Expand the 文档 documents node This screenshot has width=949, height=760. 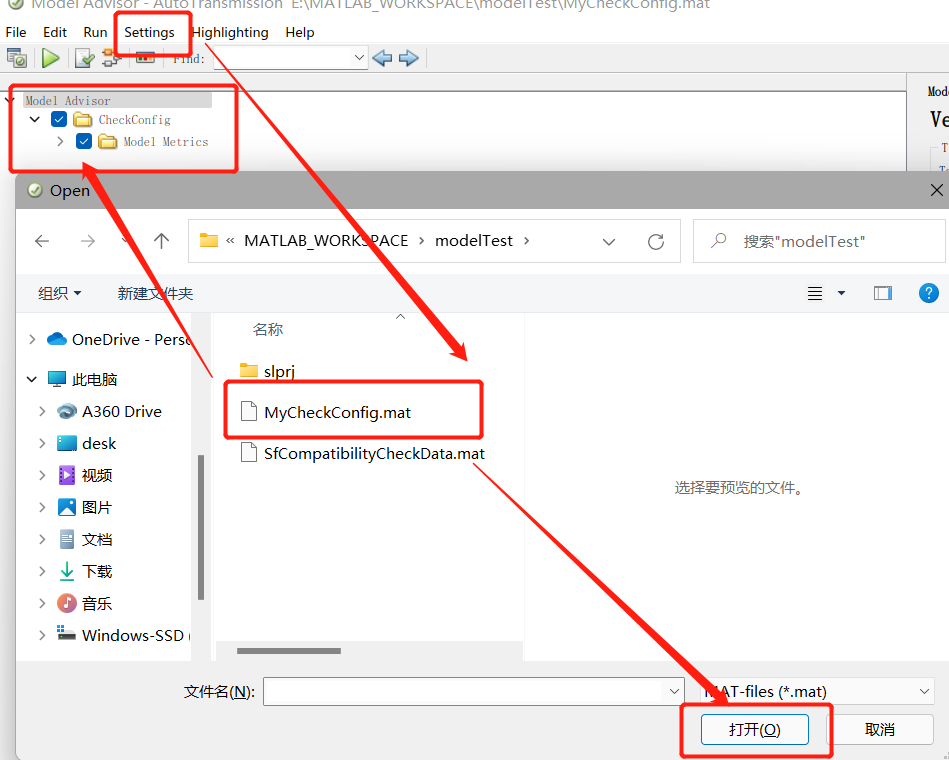tap(42, 539)
